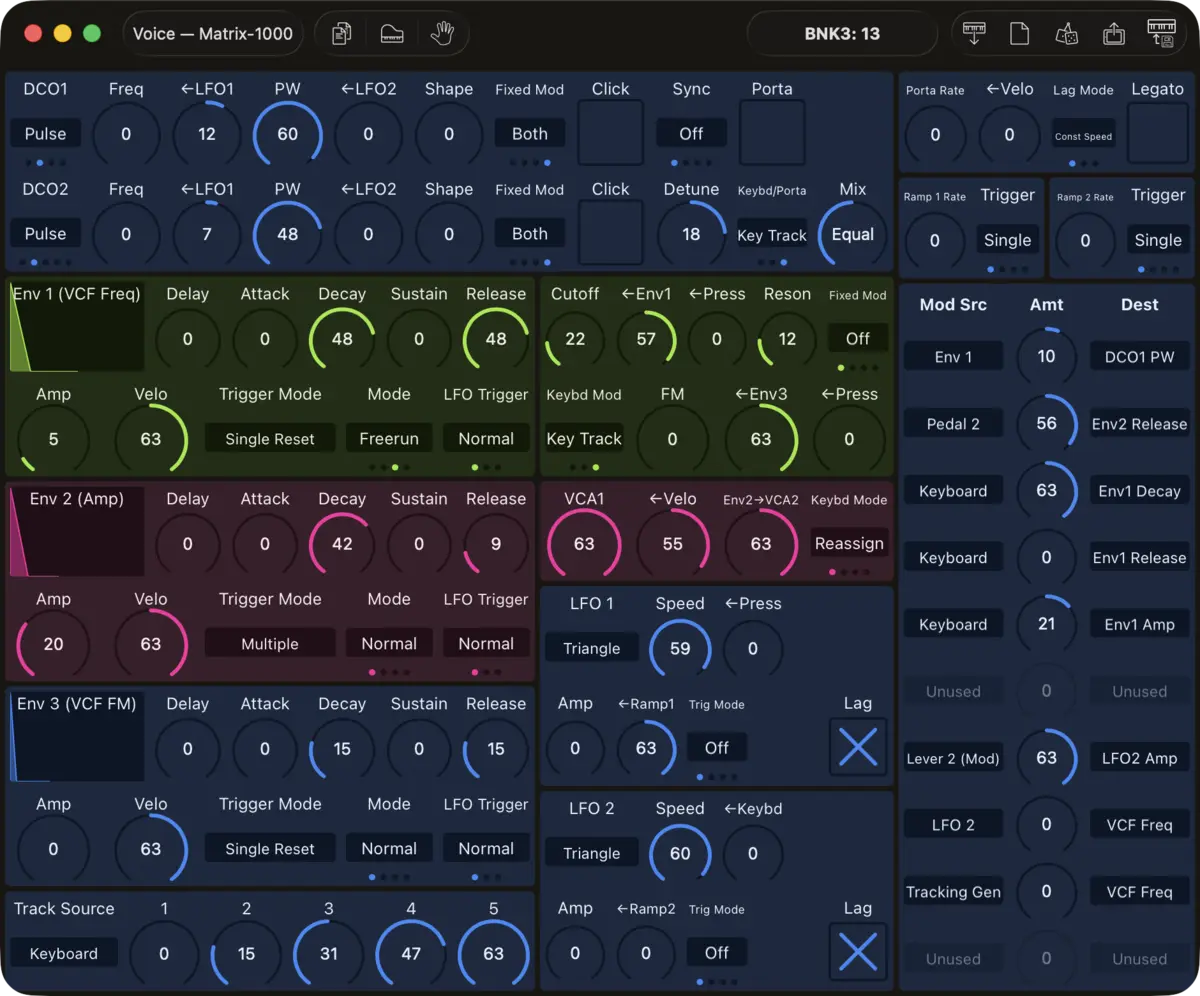Adjust the VCA1 knob at 63
Image resolution: width=1200 pixels, height=996 pixels.
coord(584,544)
